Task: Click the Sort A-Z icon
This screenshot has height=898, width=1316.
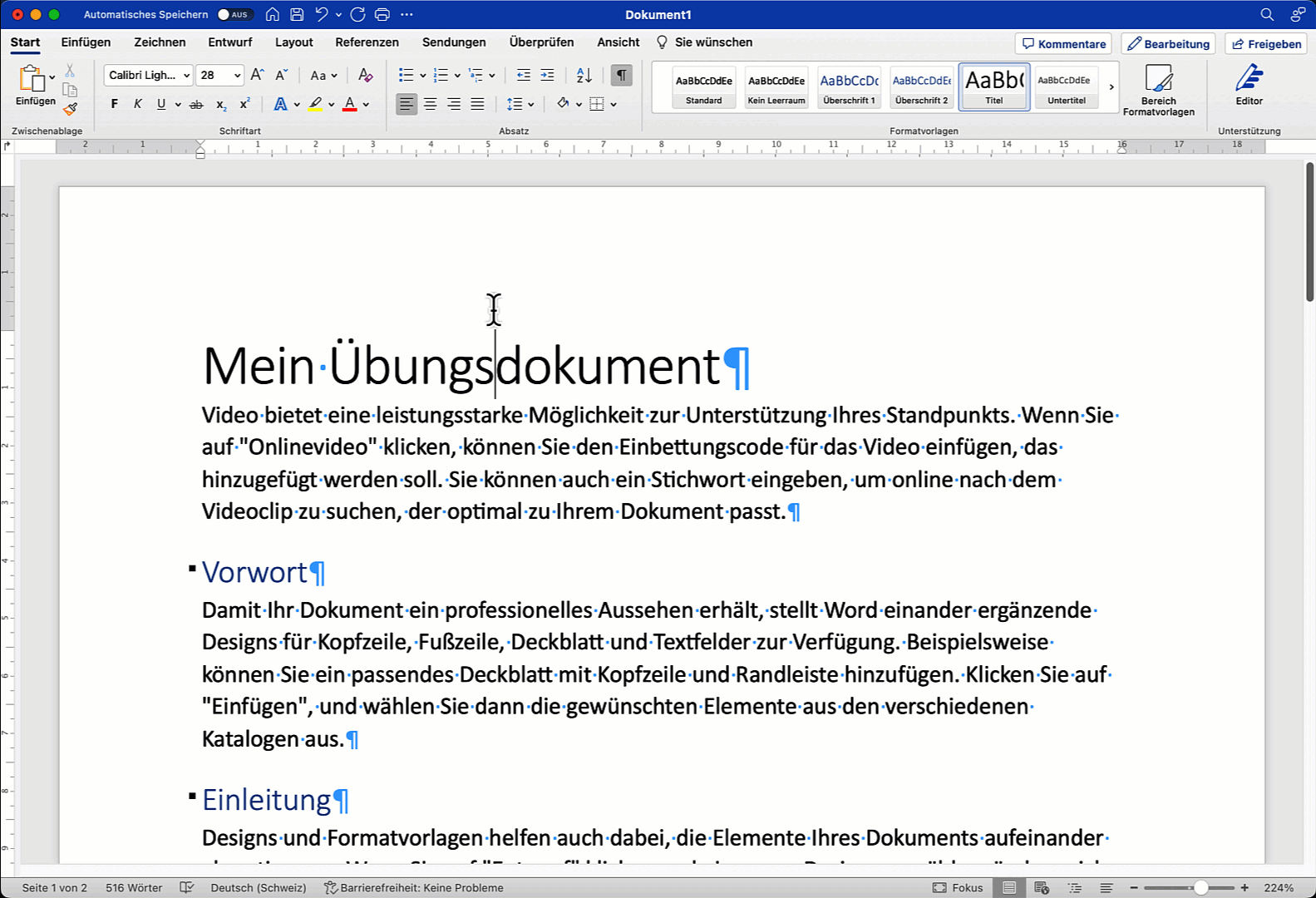Action: click(584, 76)
